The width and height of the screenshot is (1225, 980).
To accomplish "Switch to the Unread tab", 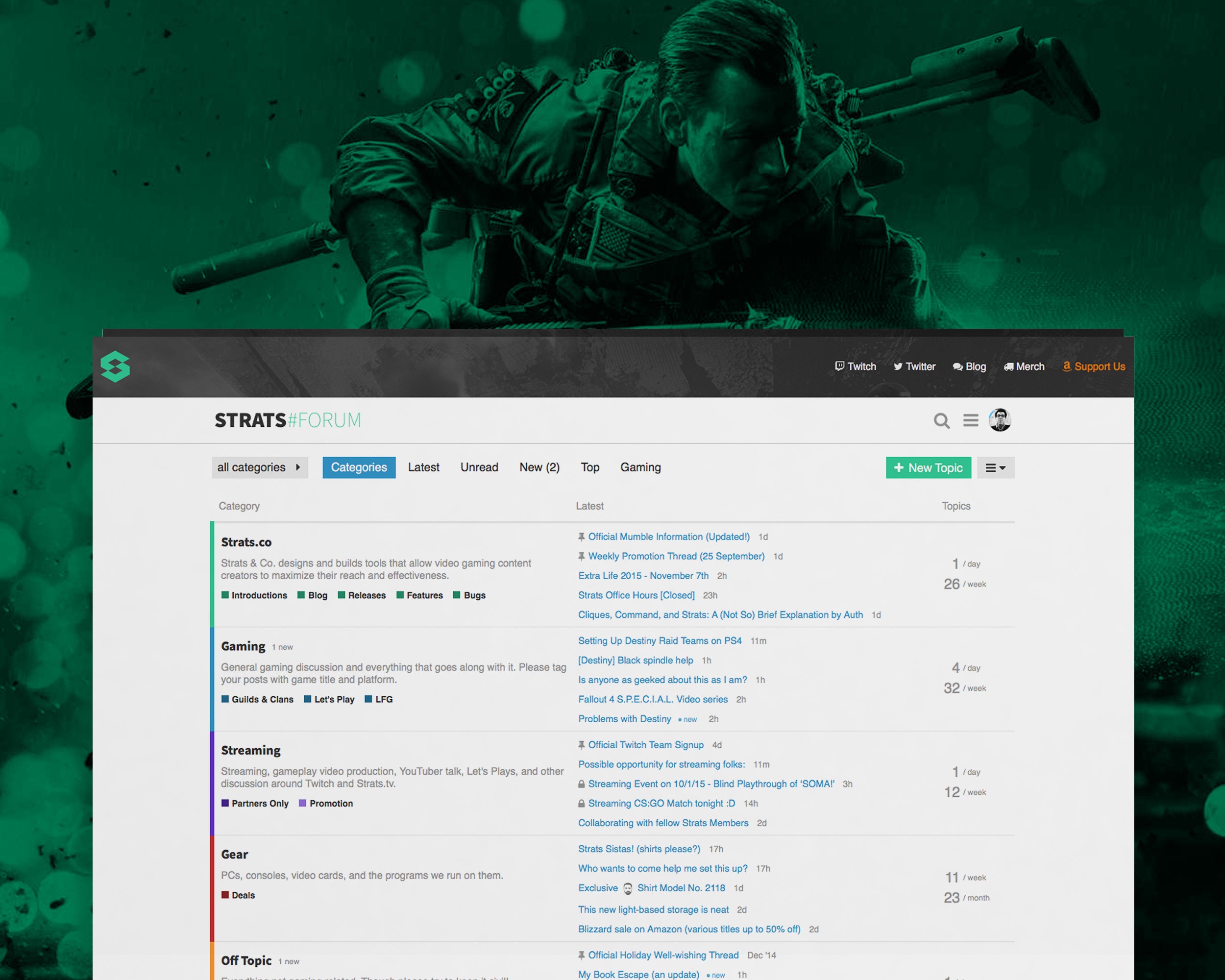I will point(479,467).
